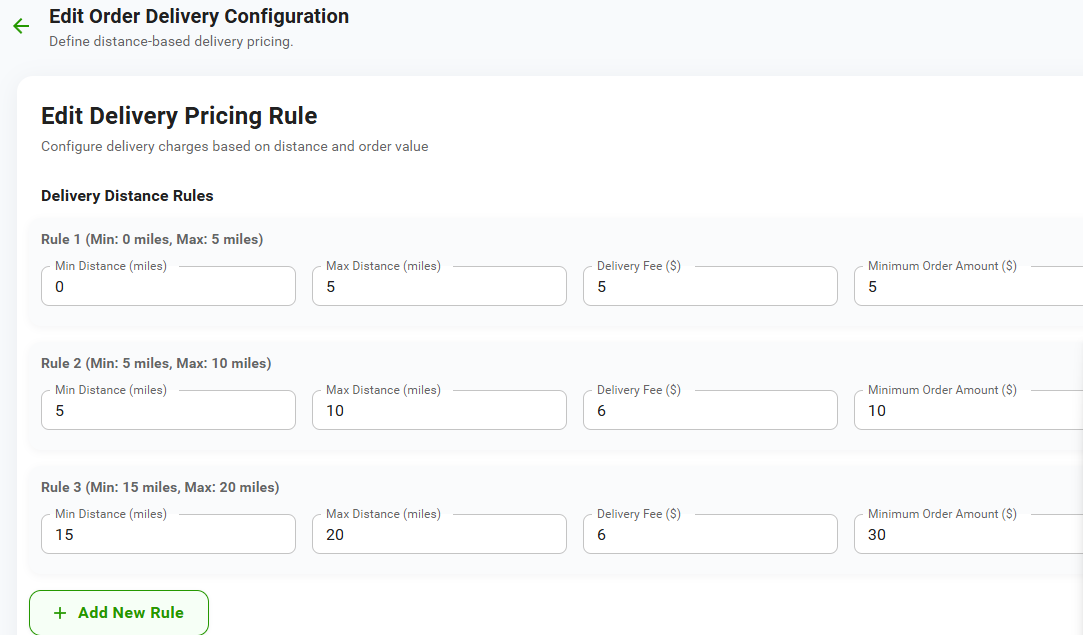The image size is (1083, 635).
Task: Click the Rule 2 header label
Action: pyautogui.click(x=156, y=363)
